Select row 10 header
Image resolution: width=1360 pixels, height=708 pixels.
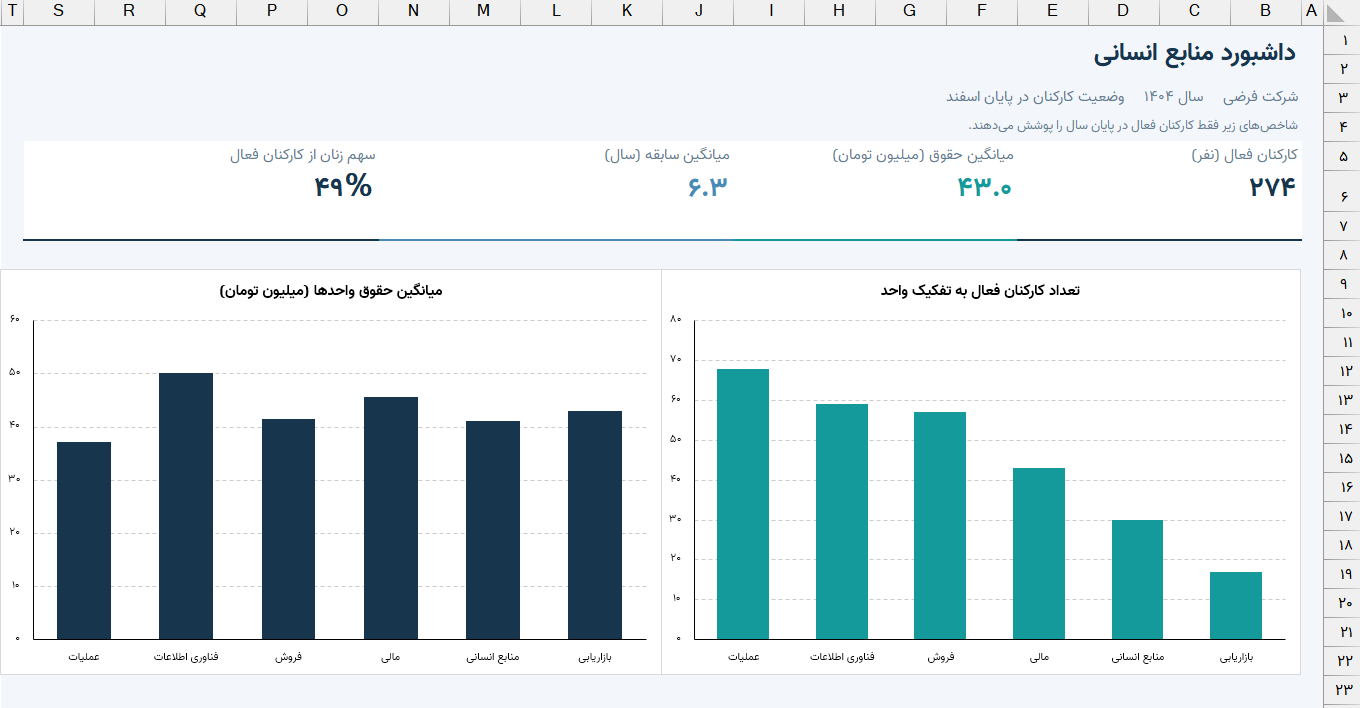(x=1342, y=313)
